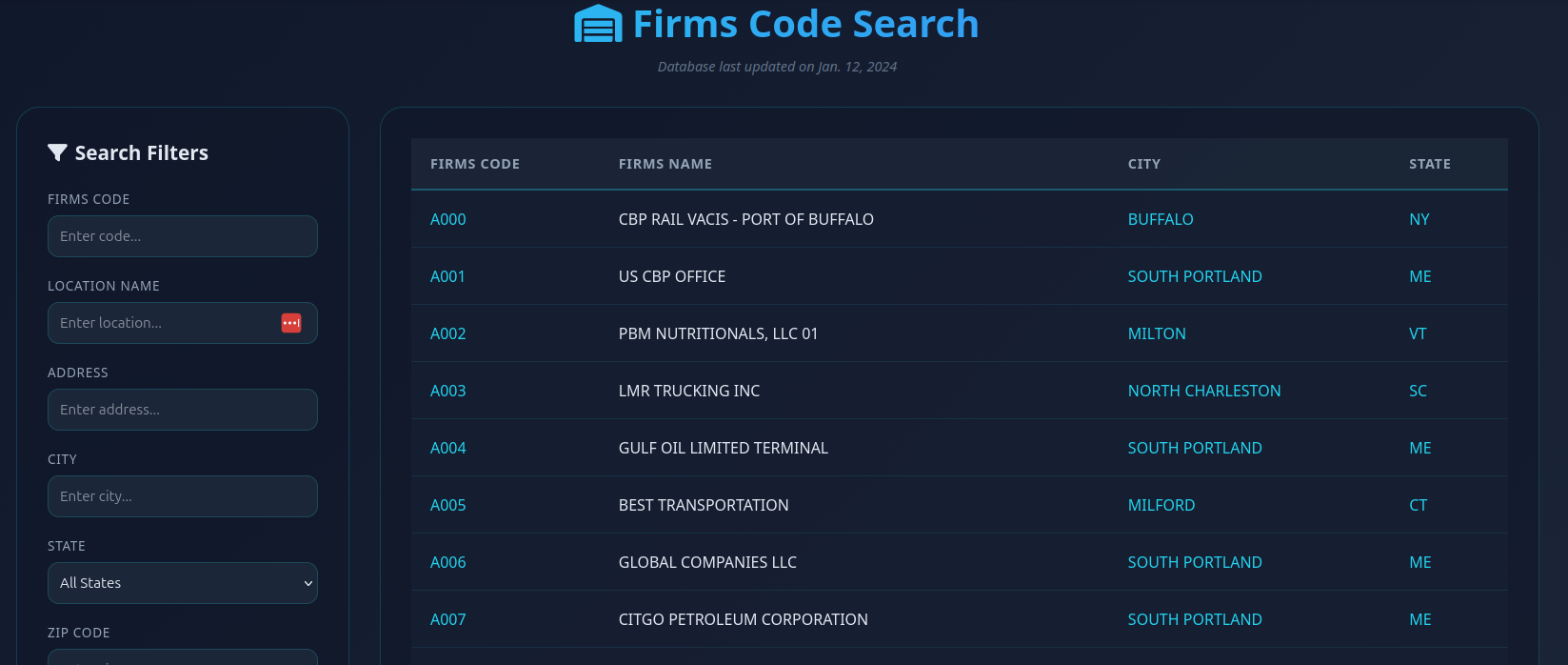
Task: Sort by the FIRMS NAME column header
Action: tap(665, 164)
